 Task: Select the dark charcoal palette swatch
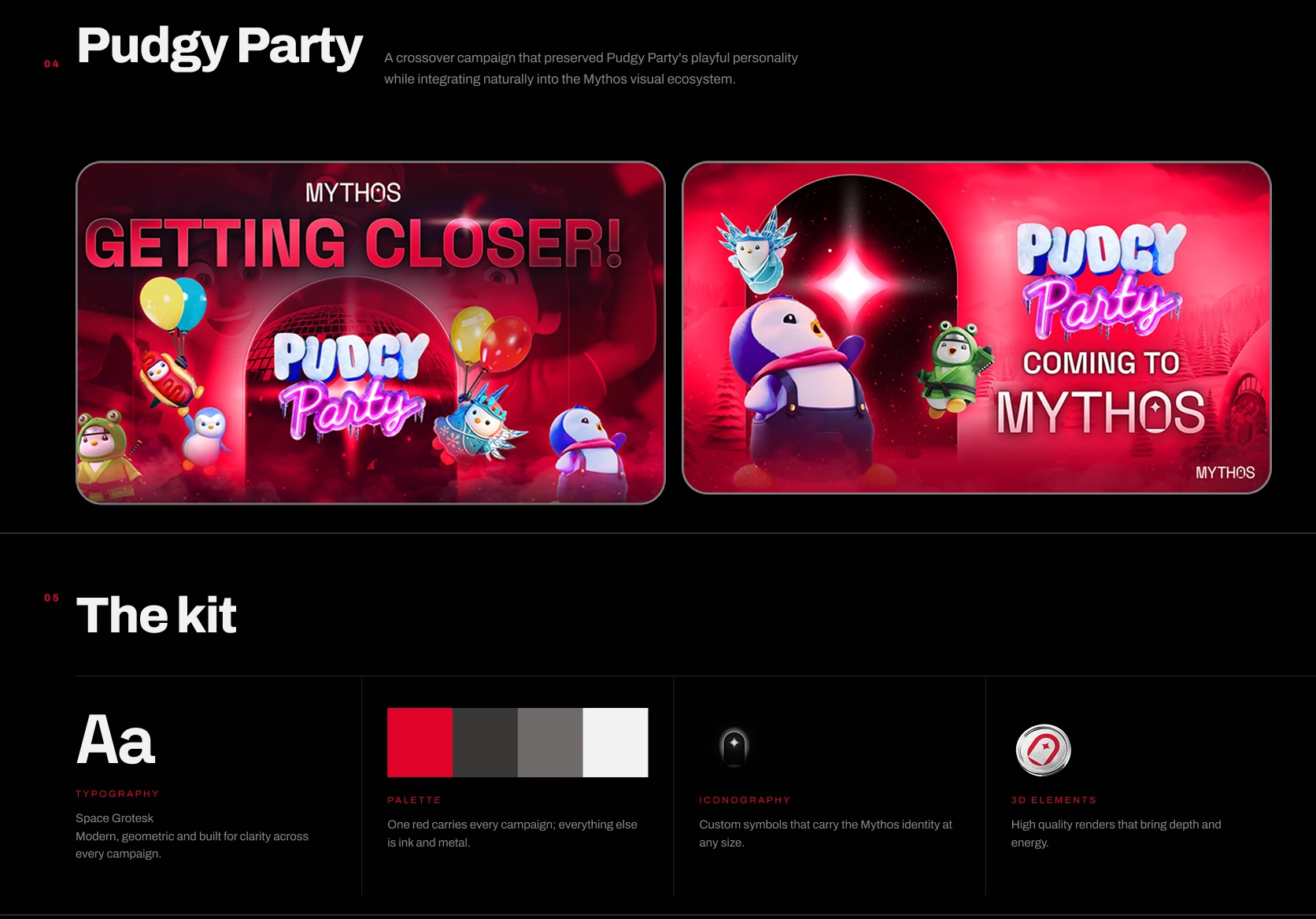point(485,743)
